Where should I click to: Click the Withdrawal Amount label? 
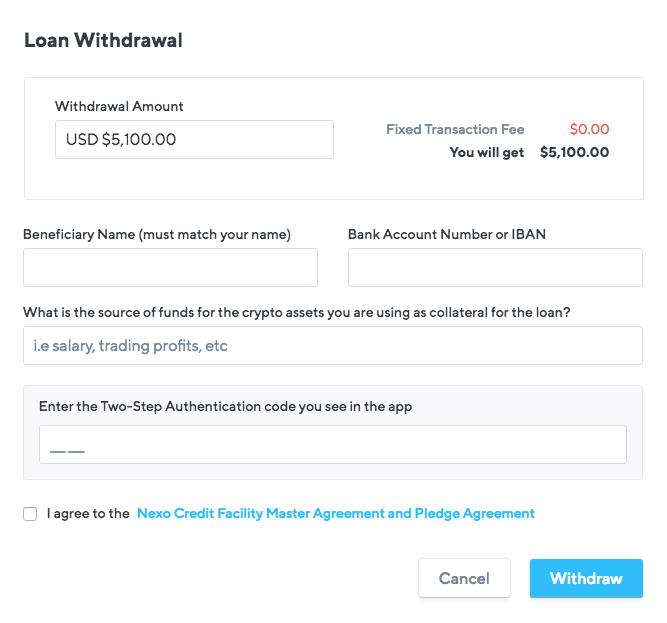(x=119, y=106)
